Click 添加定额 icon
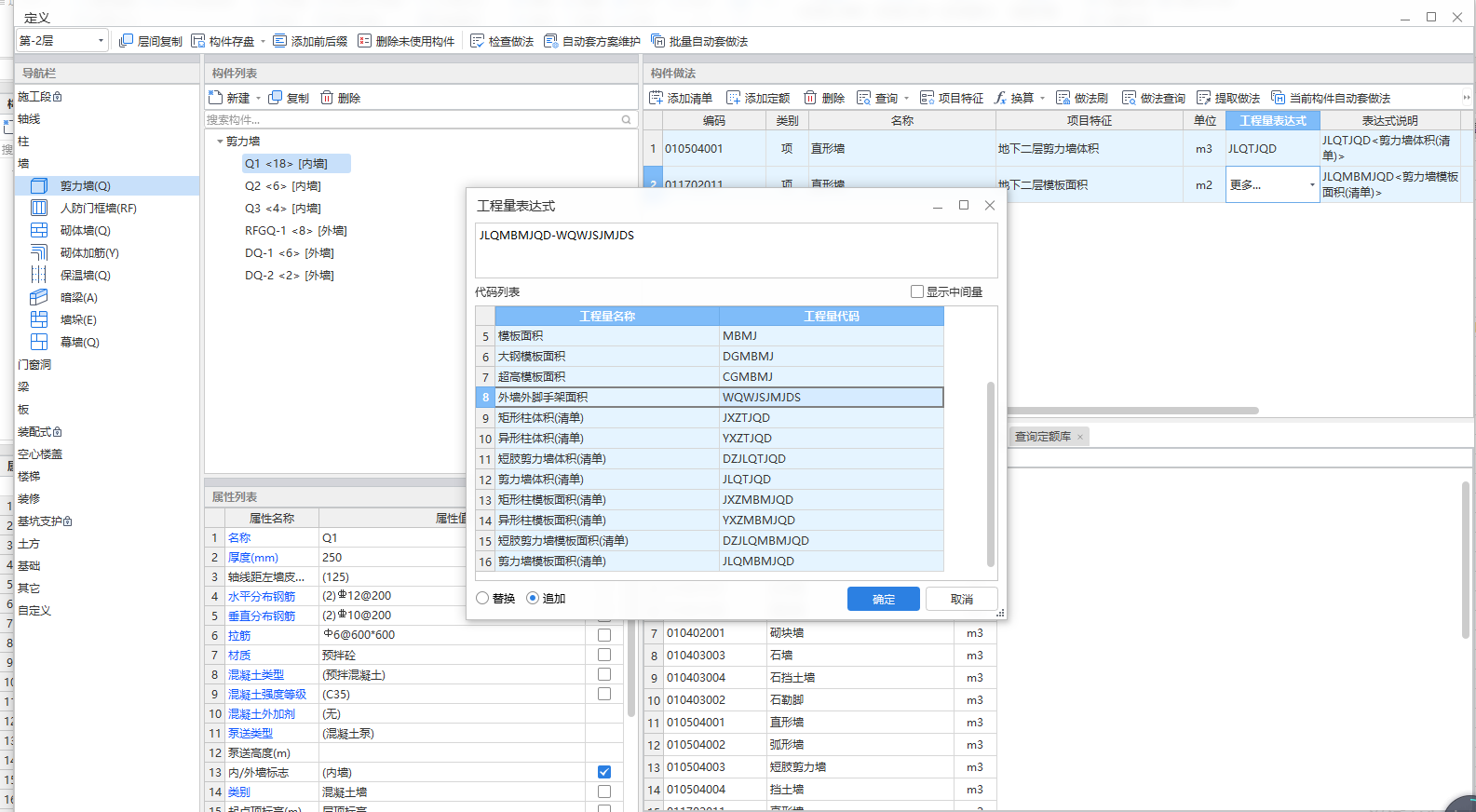 [x=734, y=98]
